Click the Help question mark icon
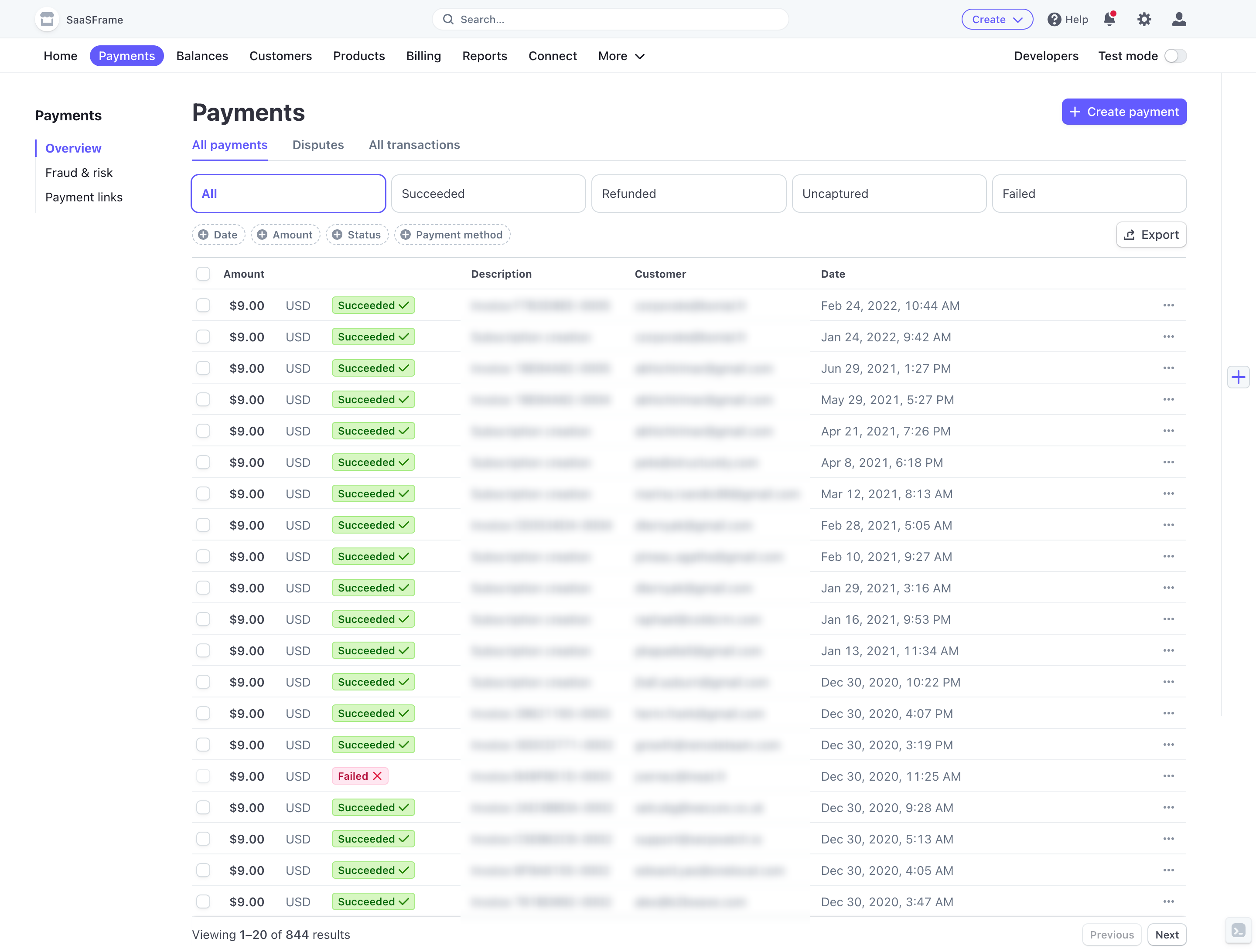 click(1054, 19)
